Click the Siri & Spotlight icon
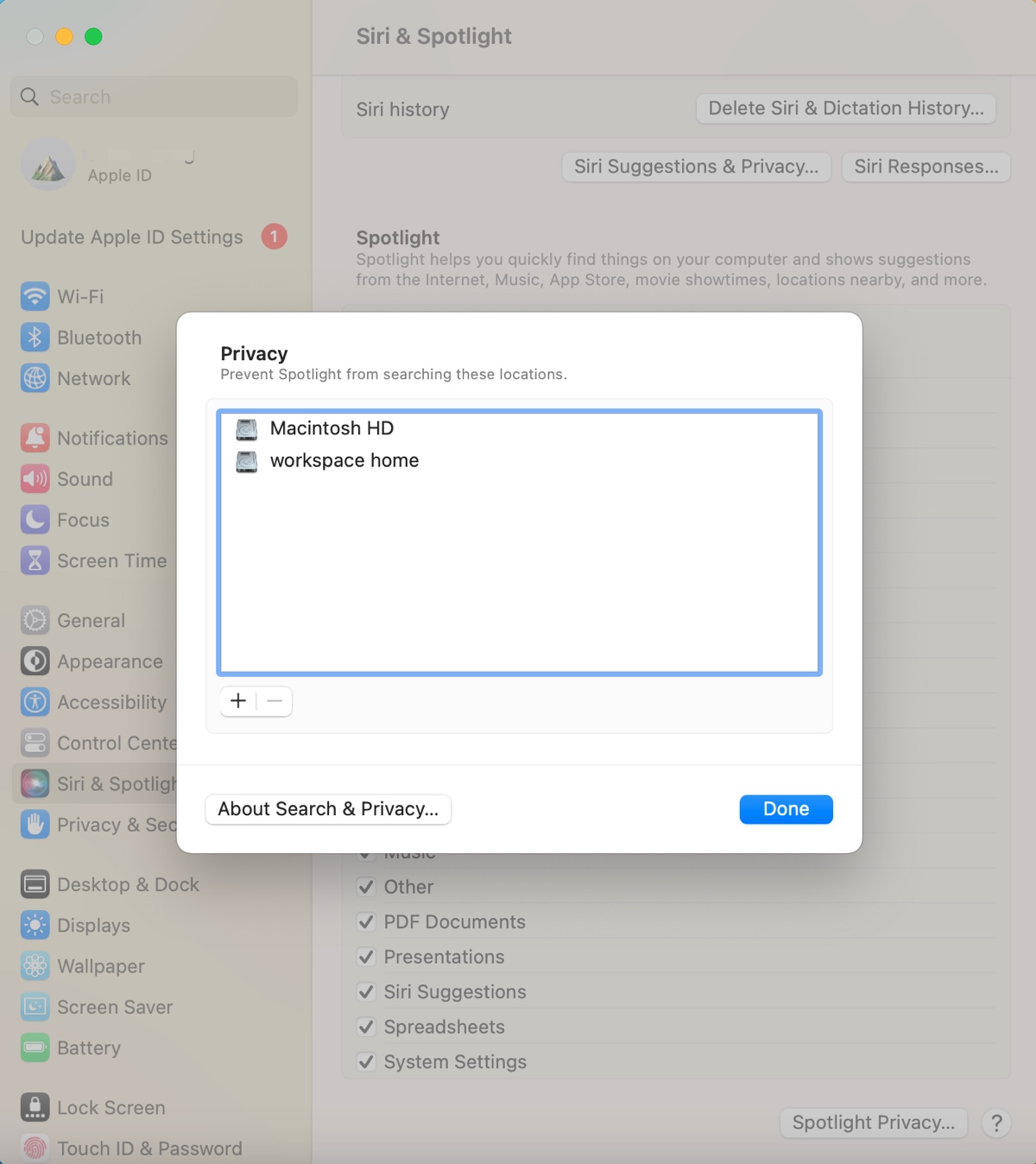Screen dimensions: 1036x1164 click(x=35, y=784)
